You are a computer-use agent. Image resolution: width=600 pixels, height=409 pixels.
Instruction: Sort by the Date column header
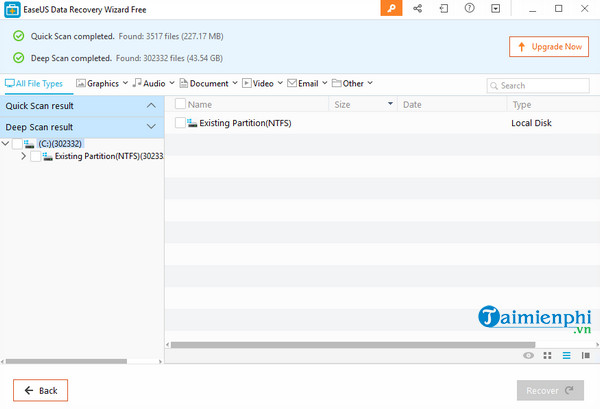click(412, 104)
